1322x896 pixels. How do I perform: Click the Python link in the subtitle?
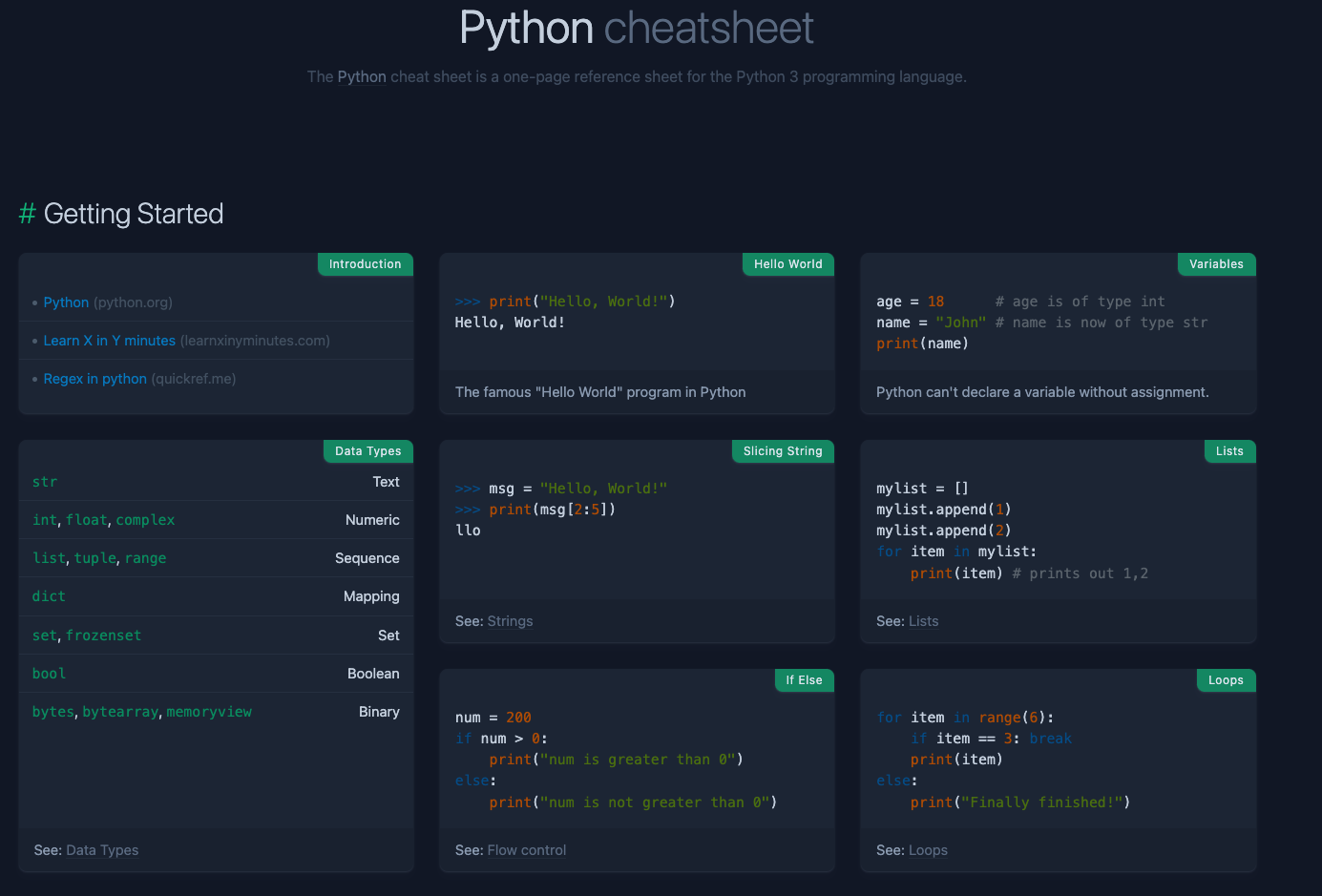tap(362, 76)
